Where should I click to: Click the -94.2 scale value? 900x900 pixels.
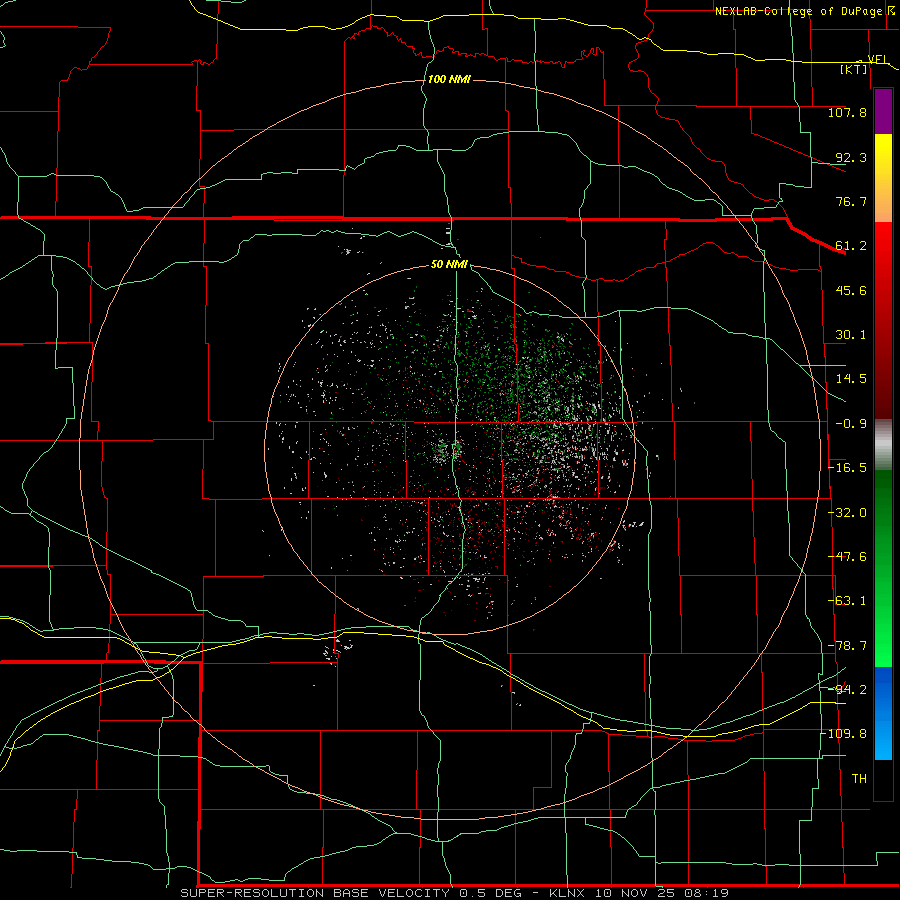click(849, 690)
